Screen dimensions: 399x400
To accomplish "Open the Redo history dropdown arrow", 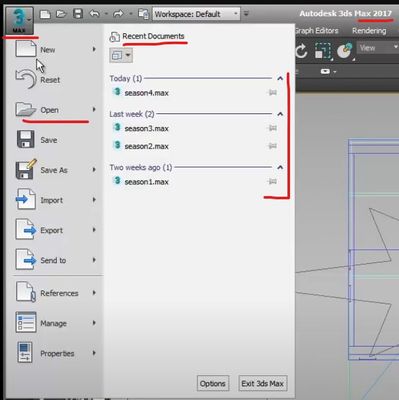I will click(131, 14).
